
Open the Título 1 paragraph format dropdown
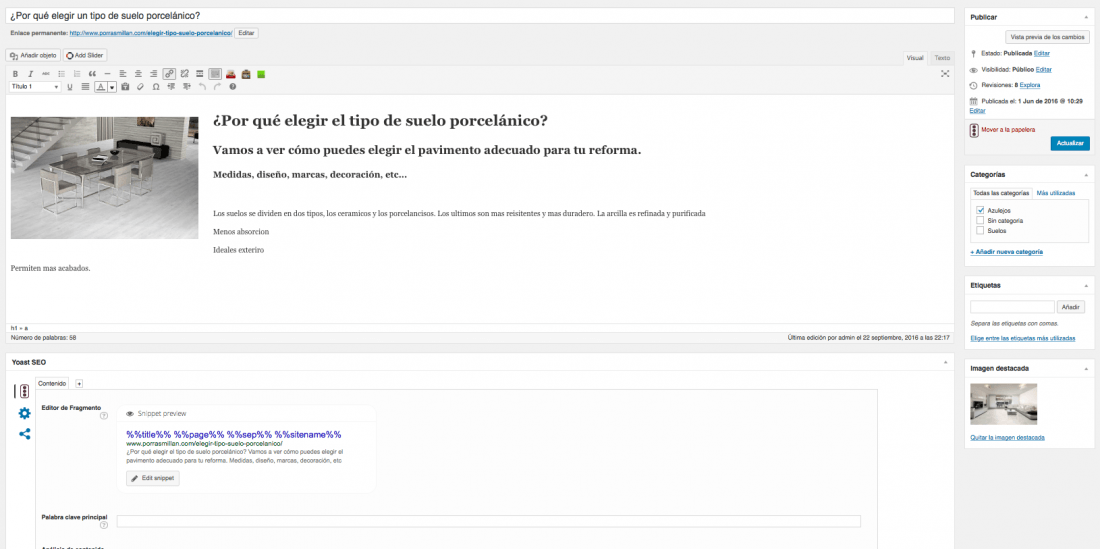coord(35,86)
